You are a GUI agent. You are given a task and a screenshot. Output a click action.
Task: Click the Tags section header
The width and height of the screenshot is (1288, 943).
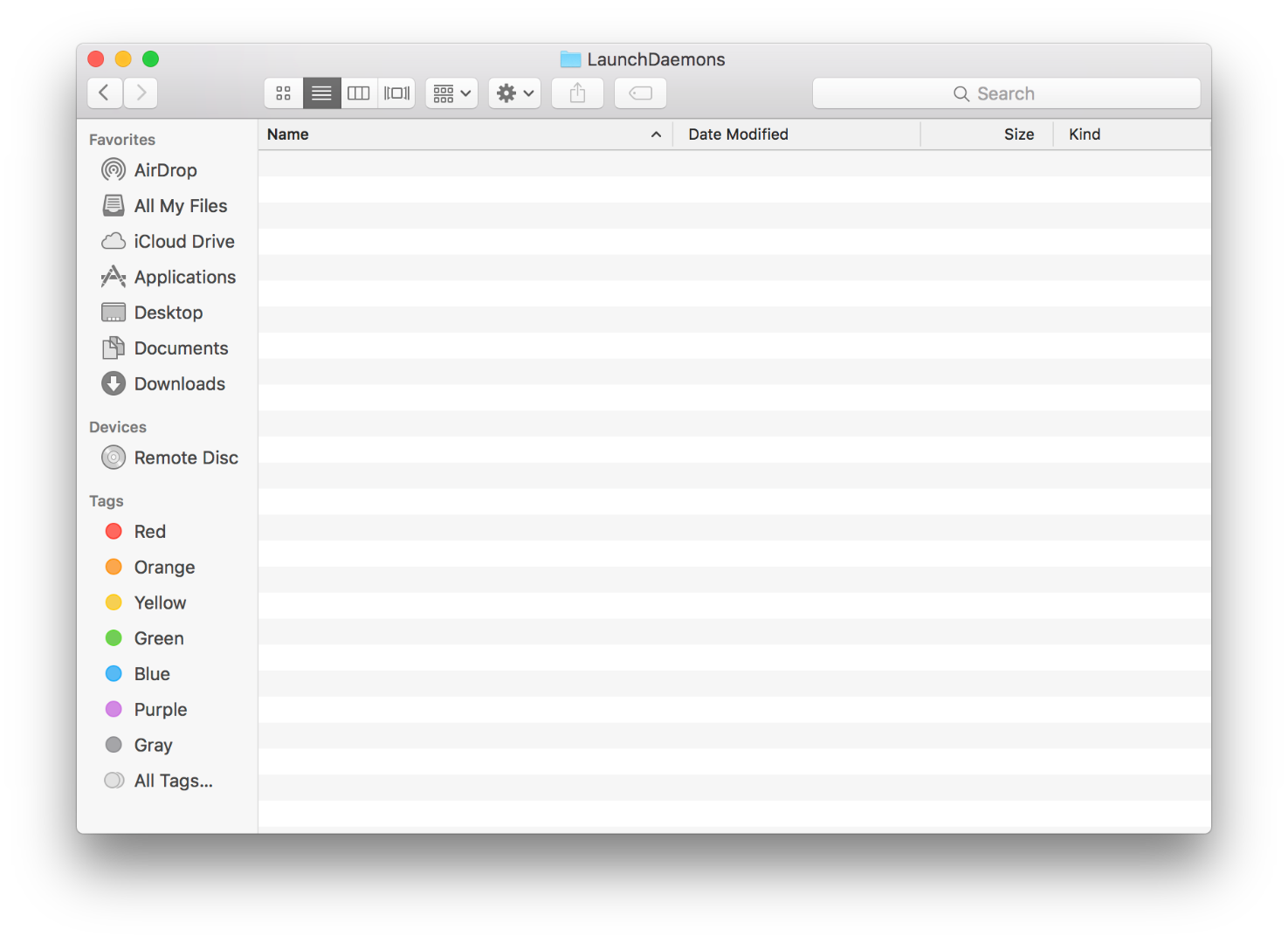click(x=107, y=501)
